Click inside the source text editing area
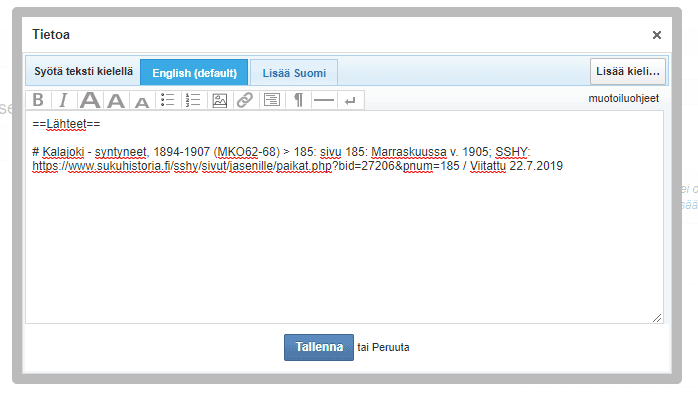Screen dimensions: 698x393 tap(344, 217)
